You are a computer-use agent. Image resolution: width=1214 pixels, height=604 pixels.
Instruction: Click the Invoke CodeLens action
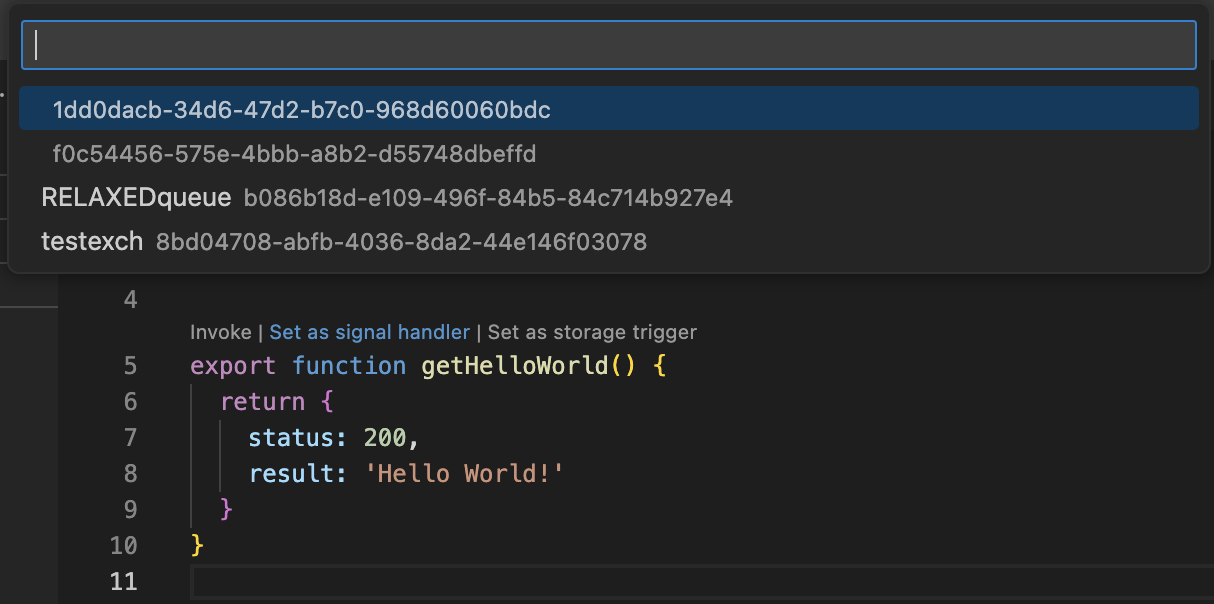coord(209,332)
